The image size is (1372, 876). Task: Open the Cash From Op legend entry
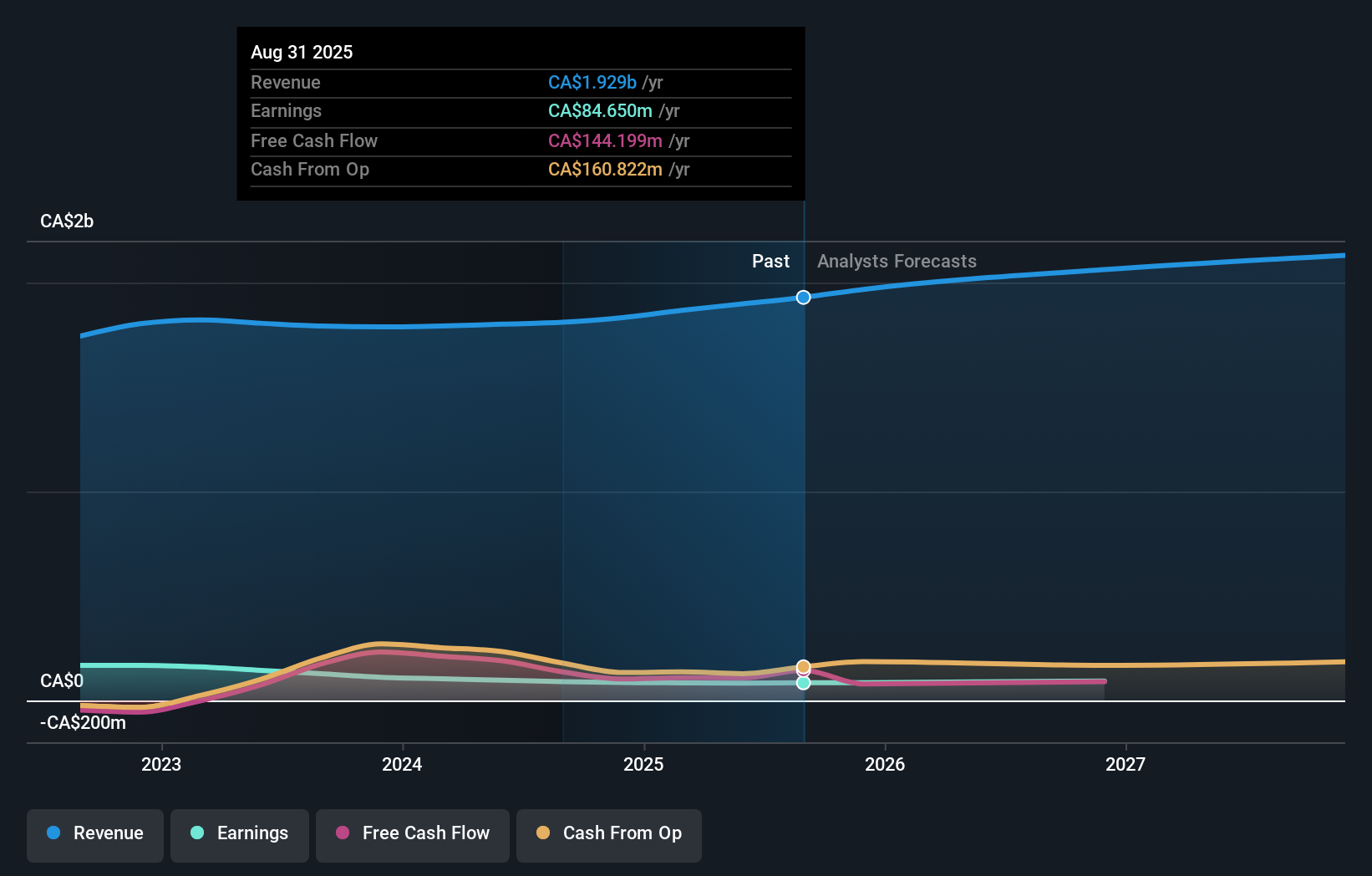click(x=608, y=835)
